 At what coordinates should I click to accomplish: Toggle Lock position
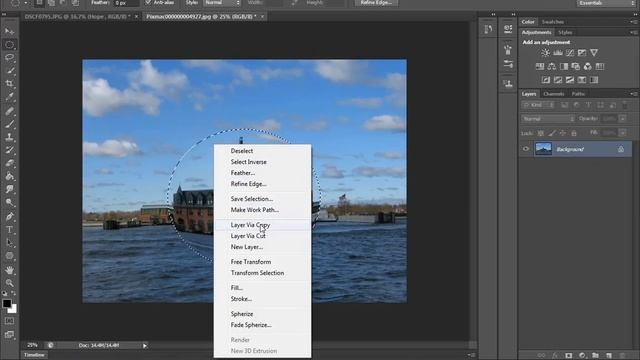pyautogui.click(x=563, y=133)
